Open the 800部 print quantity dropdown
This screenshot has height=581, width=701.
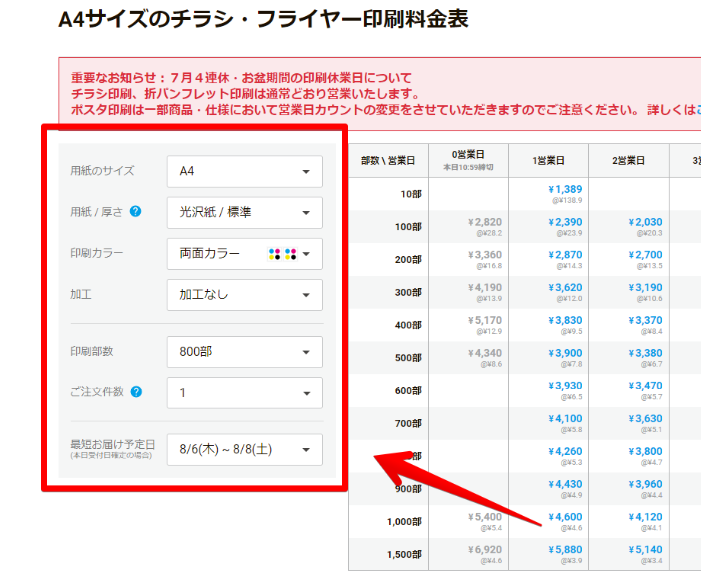point(244,352)
